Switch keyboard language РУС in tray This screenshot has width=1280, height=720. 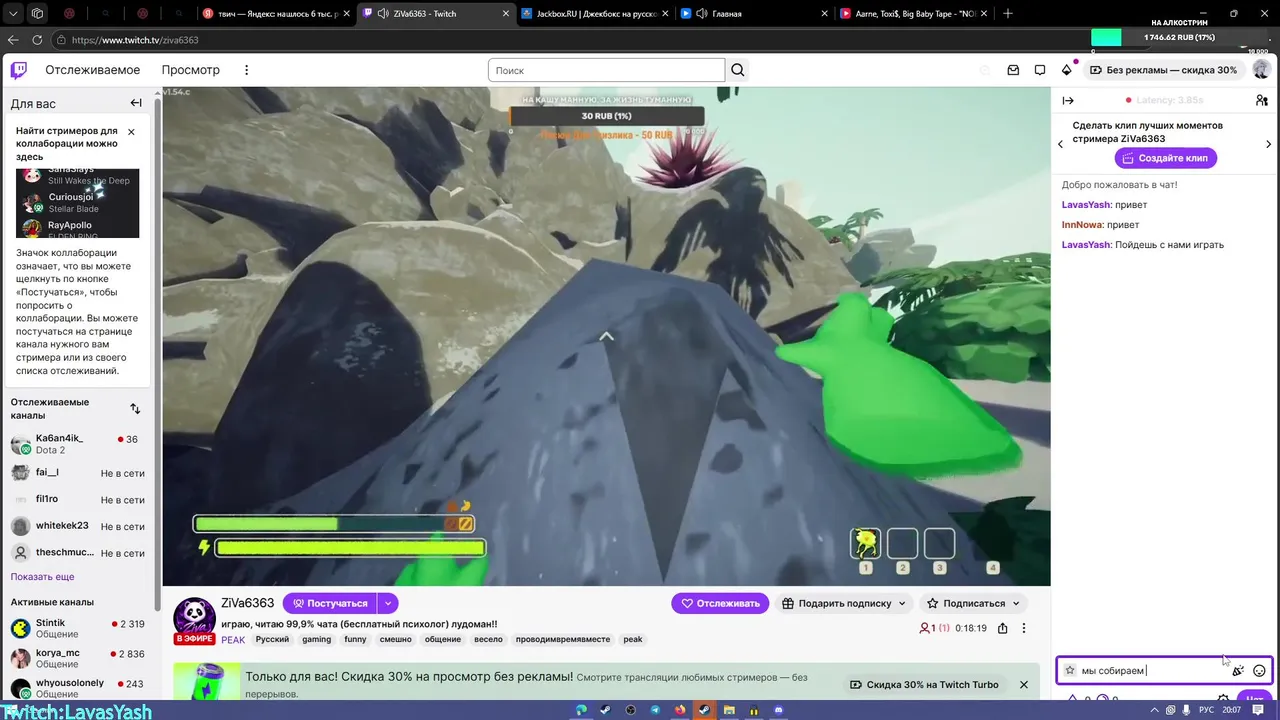[x=1207, y=710]
